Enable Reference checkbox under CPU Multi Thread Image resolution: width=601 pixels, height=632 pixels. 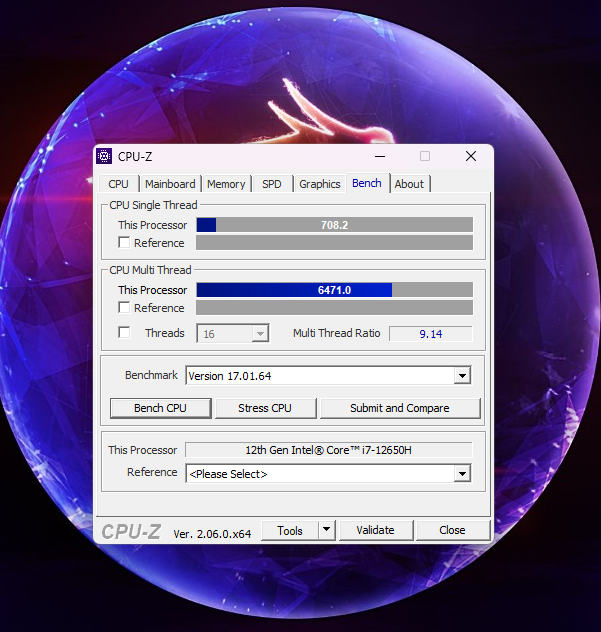(124, 308)
